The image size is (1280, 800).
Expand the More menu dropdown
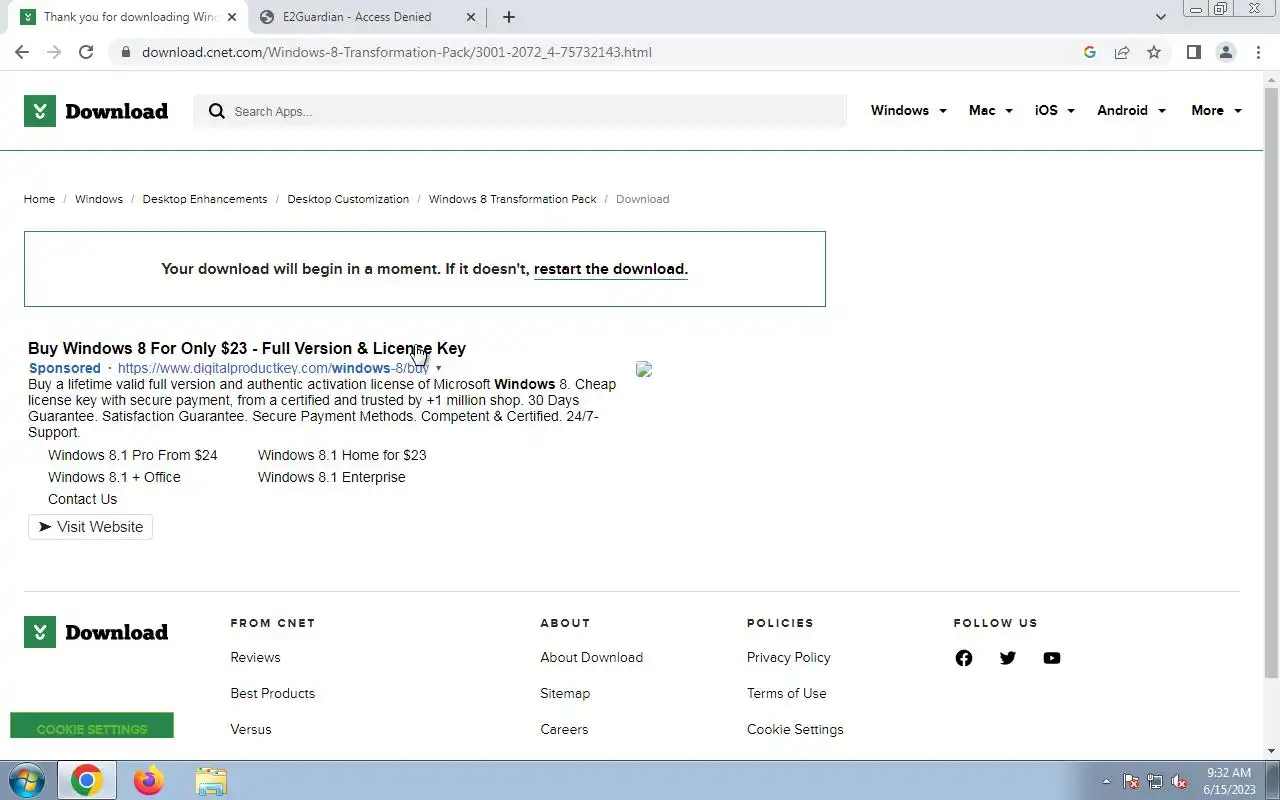[x=1216, y=111]
